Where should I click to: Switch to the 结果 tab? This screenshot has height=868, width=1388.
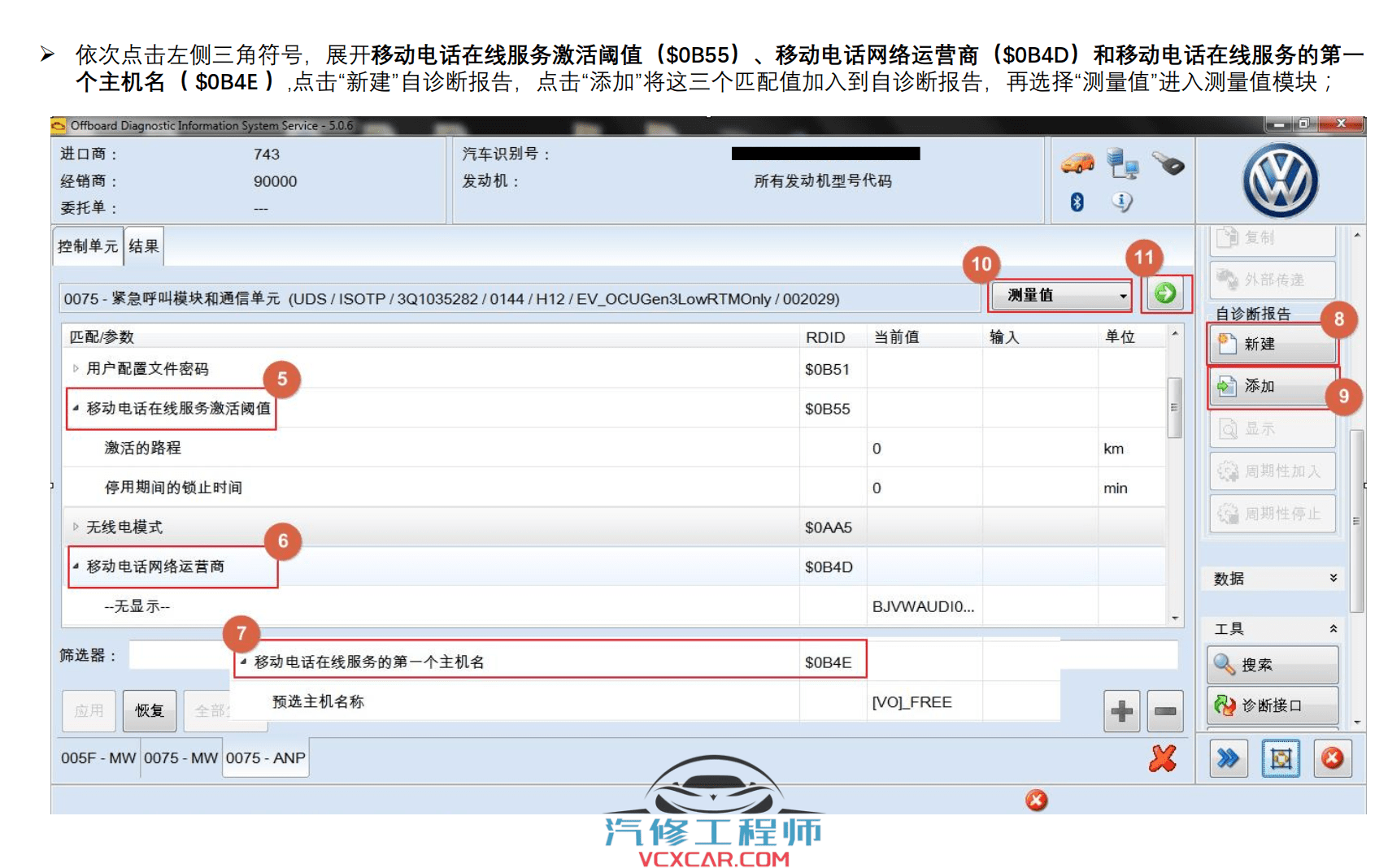click(144, 246)
